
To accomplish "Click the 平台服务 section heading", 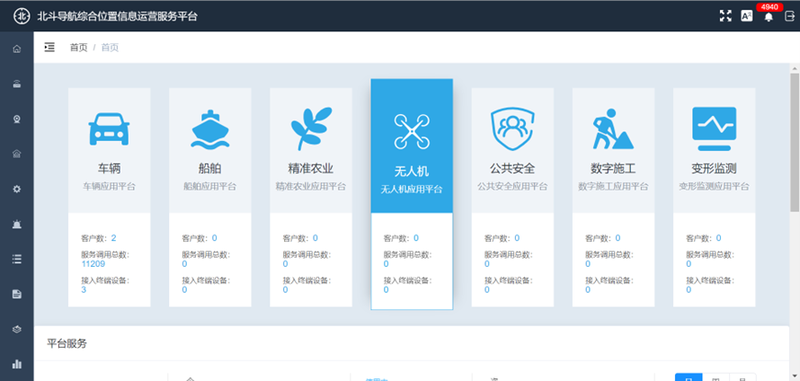I will coord(67,343).
